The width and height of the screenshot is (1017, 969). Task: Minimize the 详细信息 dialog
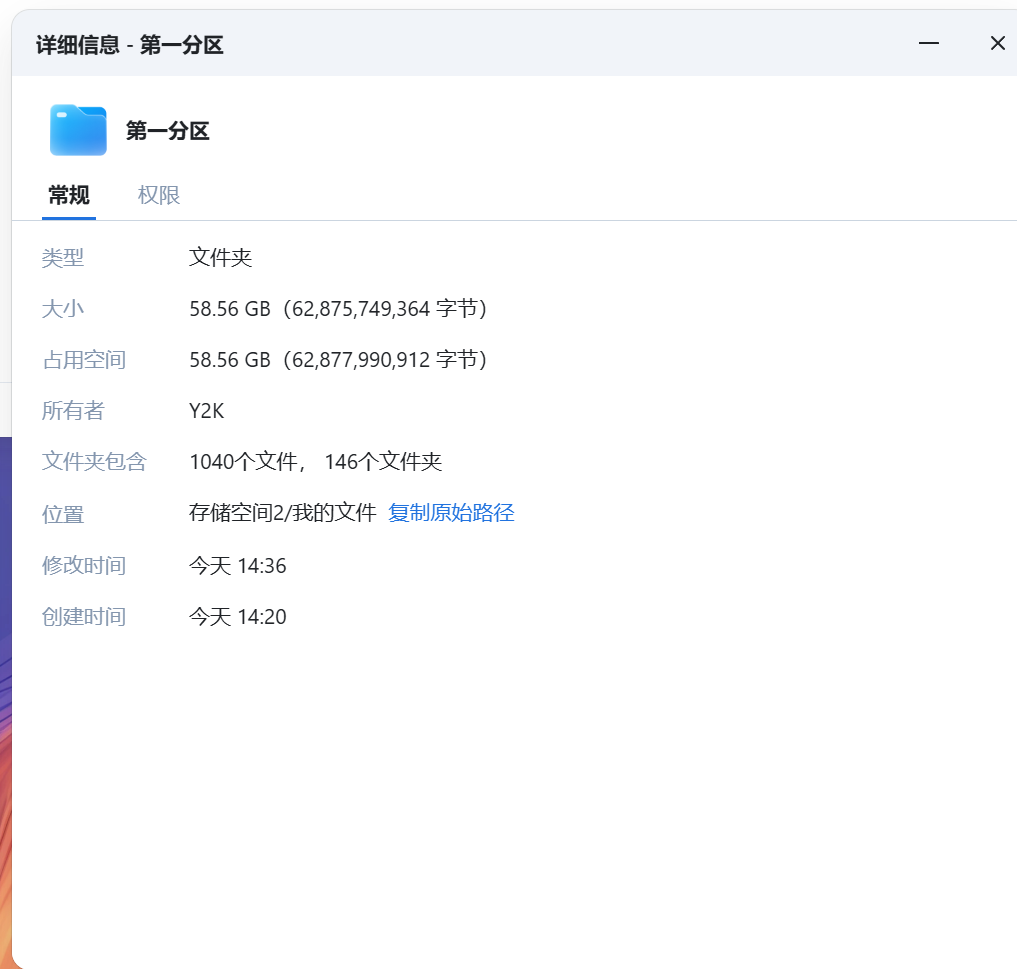(929, 43)
